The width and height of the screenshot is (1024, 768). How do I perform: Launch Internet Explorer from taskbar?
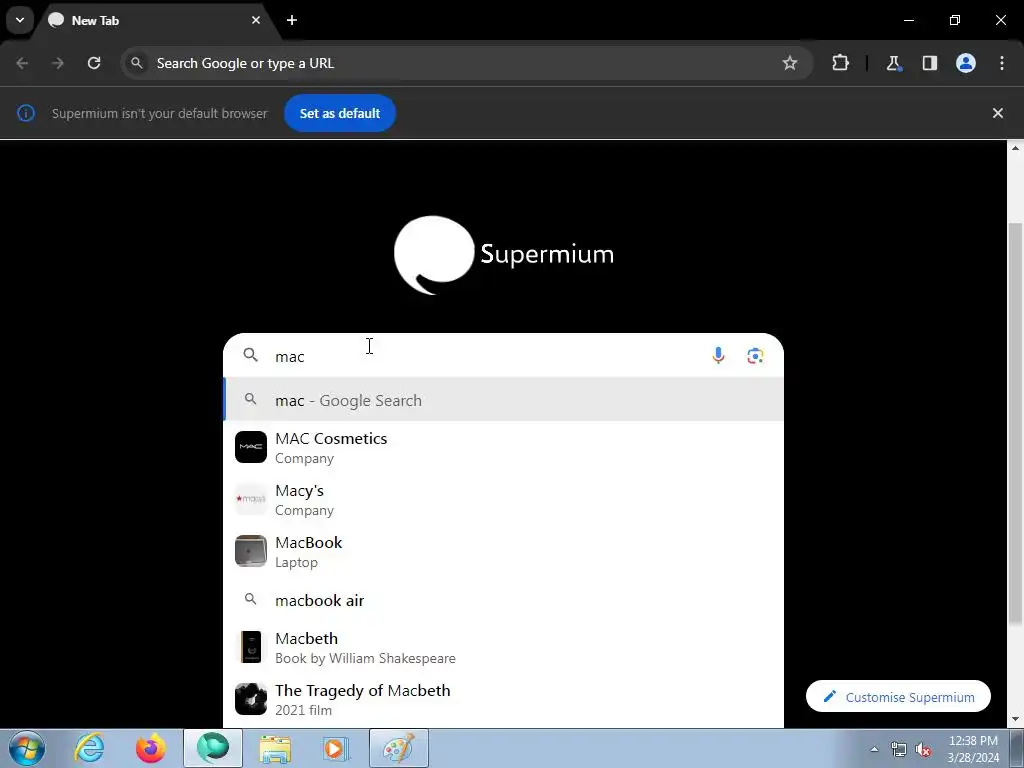[x=89, y=748]
